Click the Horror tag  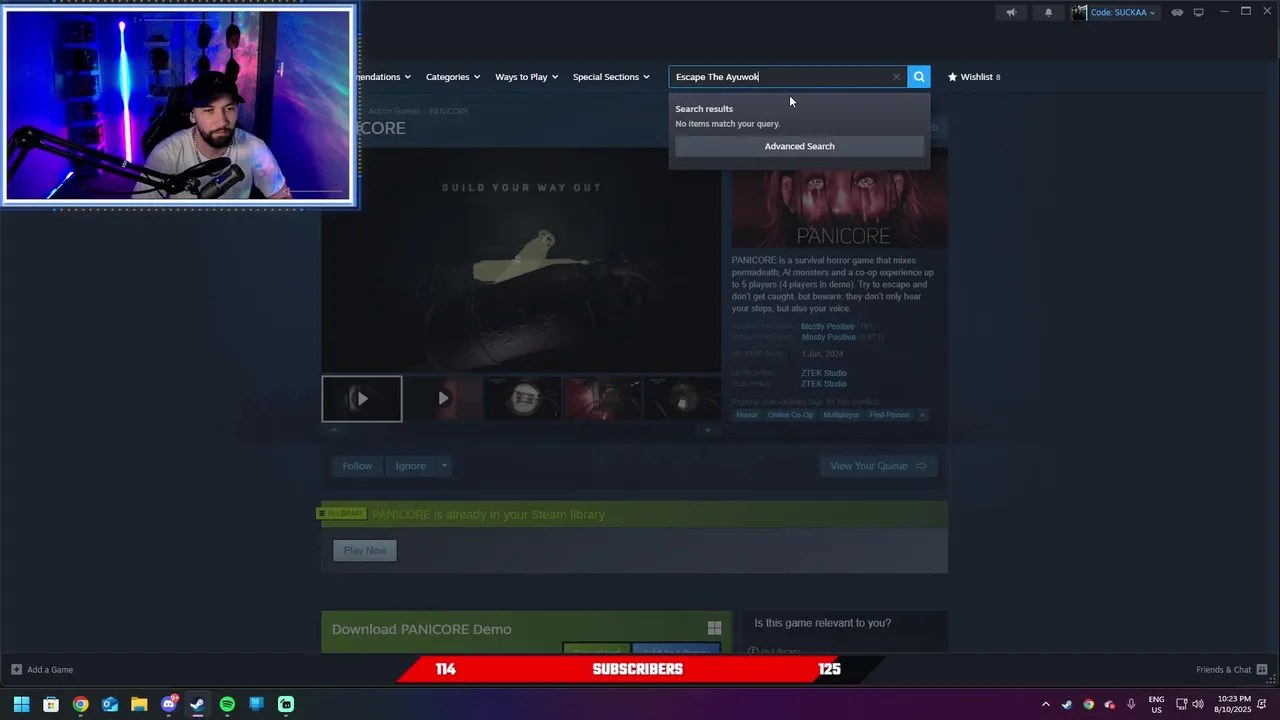[x=747, y=415]
